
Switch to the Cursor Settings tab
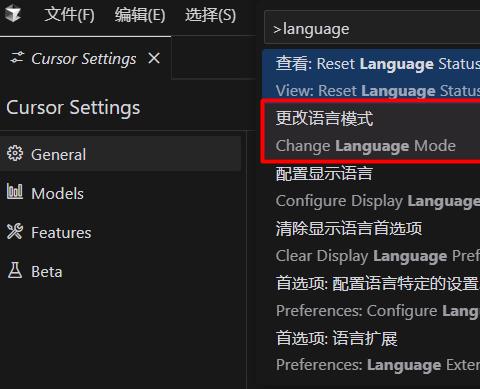(85, 59)
